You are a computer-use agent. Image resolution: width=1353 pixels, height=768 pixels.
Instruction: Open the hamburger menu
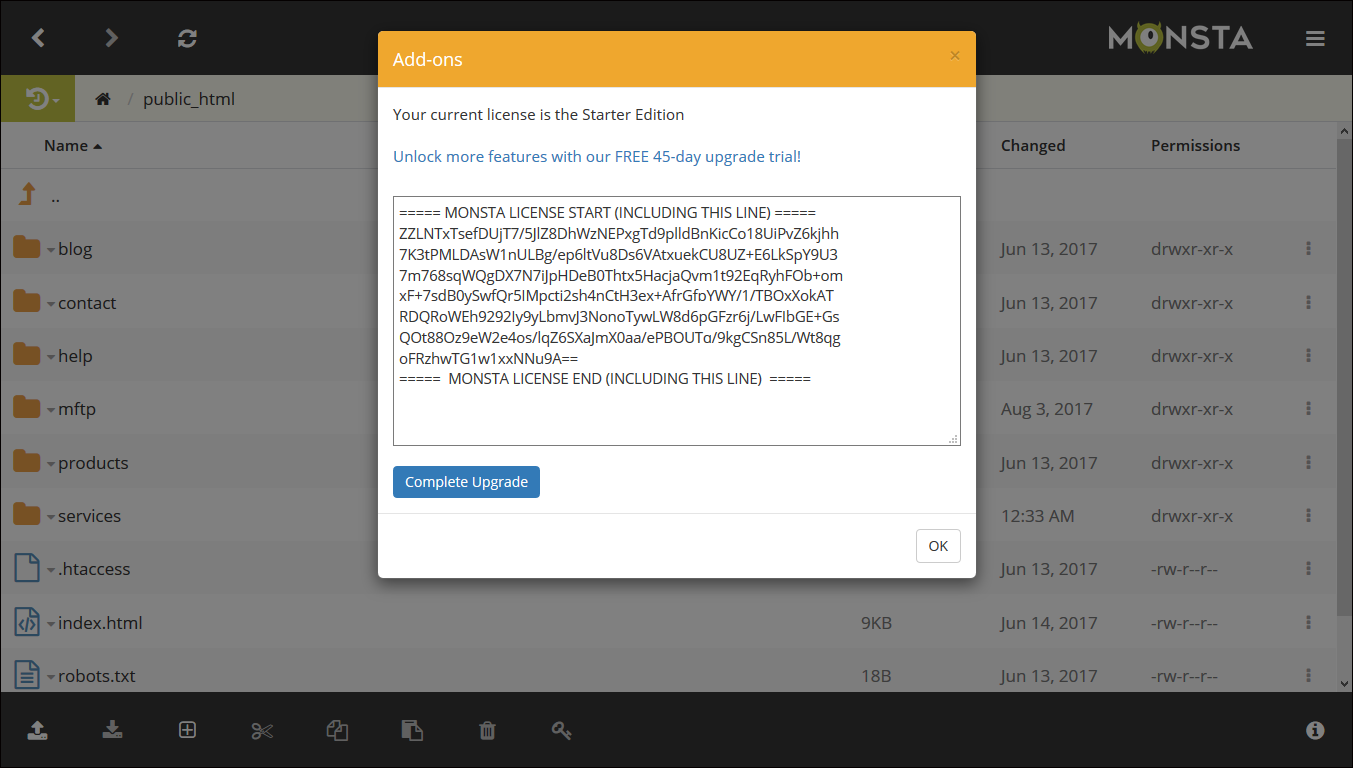[x=1315, y=38]
